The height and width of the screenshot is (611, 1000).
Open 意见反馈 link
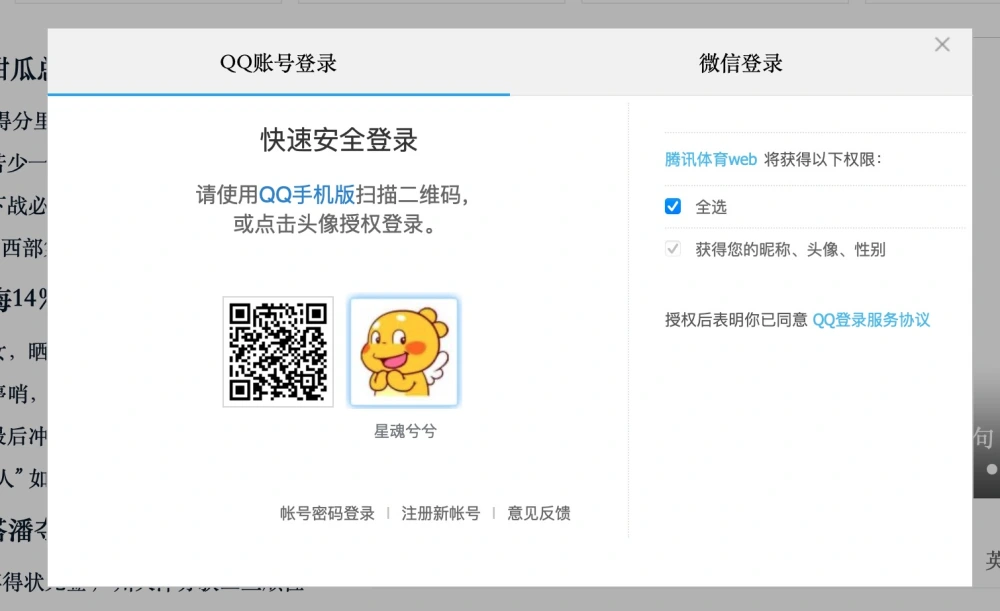point(539,513)
